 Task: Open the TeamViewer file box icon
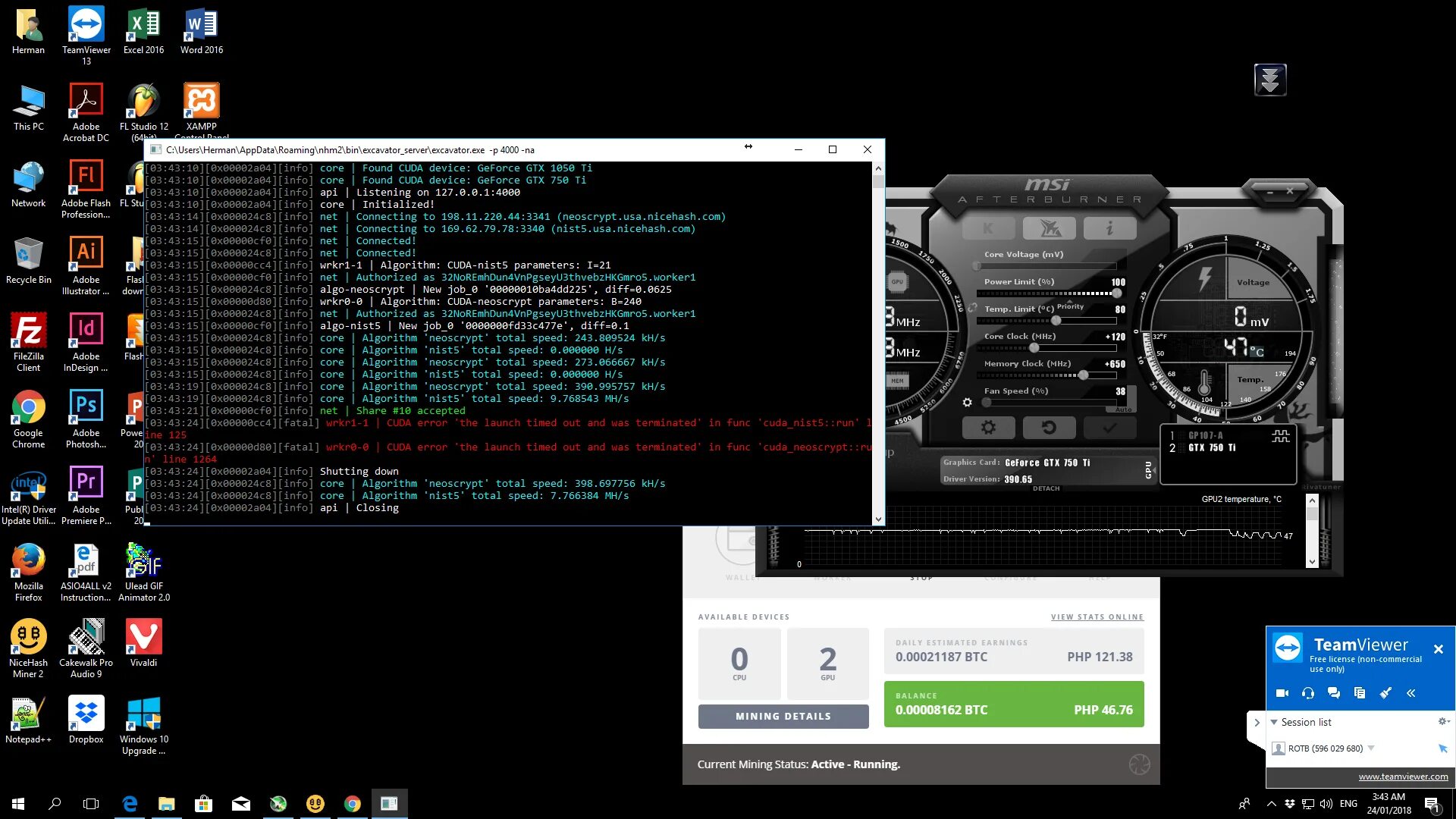[1360, 693]
